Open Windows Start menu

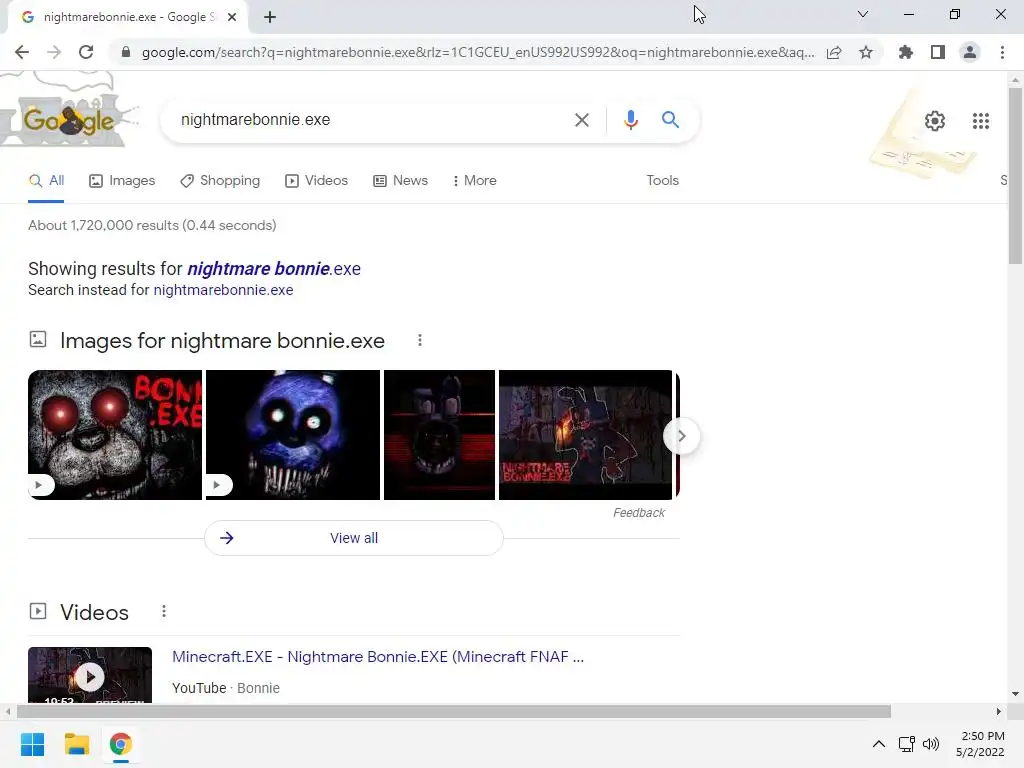pos(33,744)
